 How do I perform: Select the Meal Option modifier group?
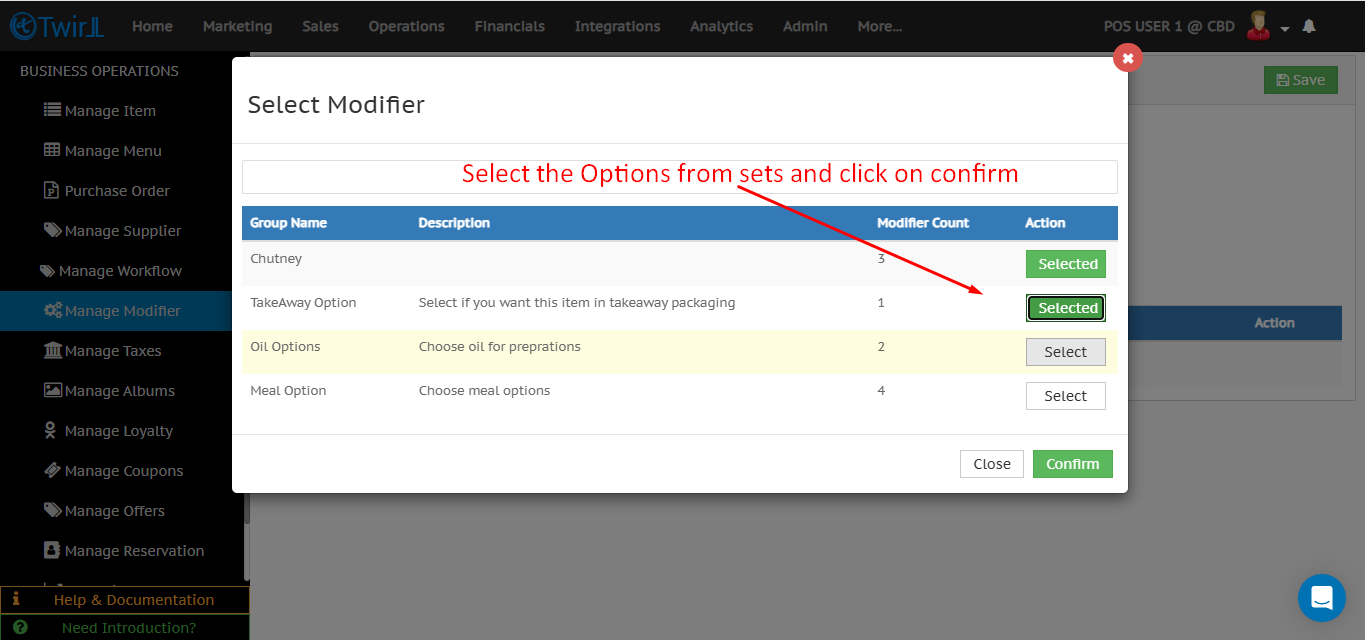coord(1065,396)
